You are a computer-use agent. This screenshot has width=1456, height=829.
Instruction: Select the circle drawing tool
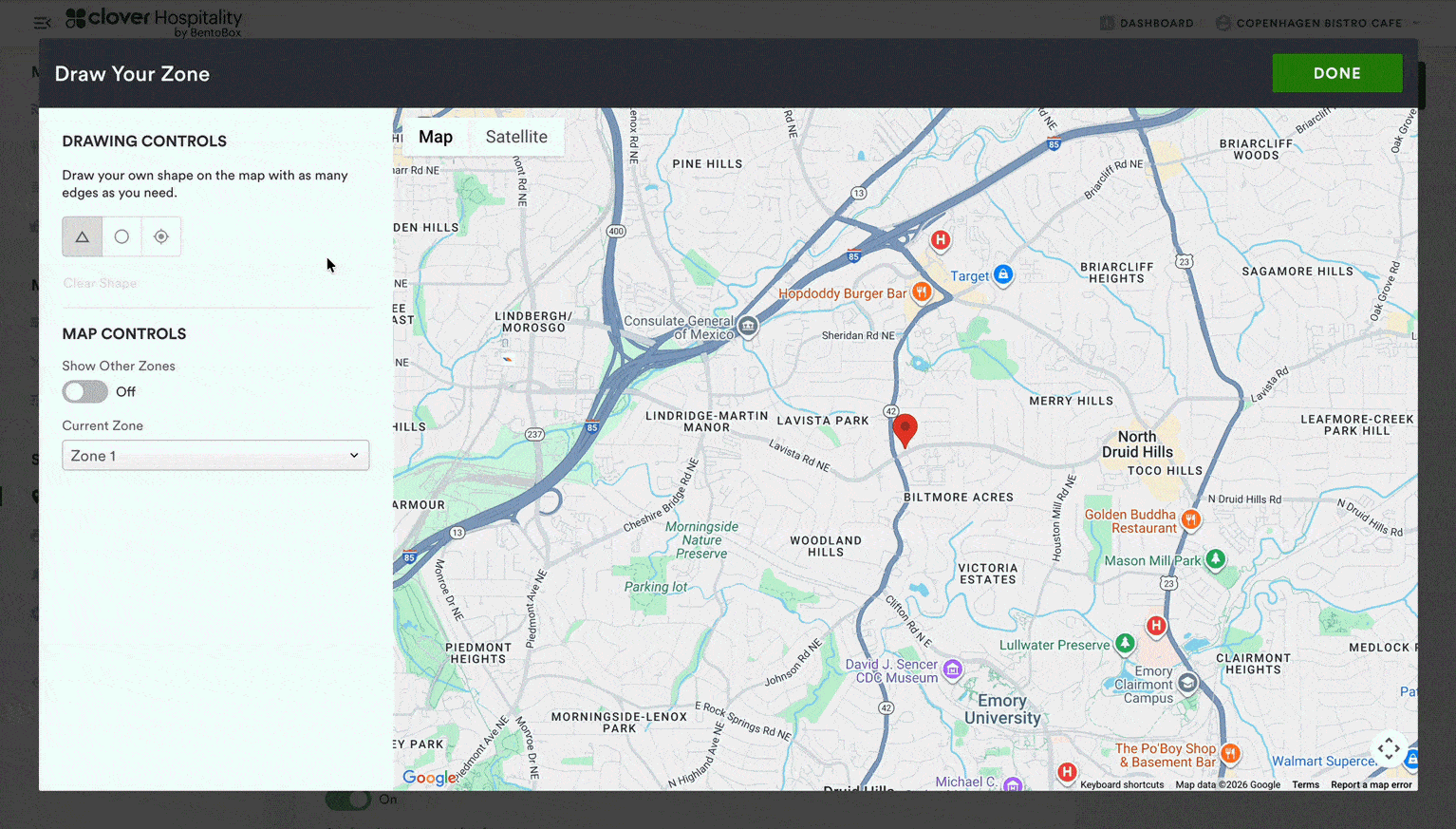pyautogui.click(x=121, y=236)
